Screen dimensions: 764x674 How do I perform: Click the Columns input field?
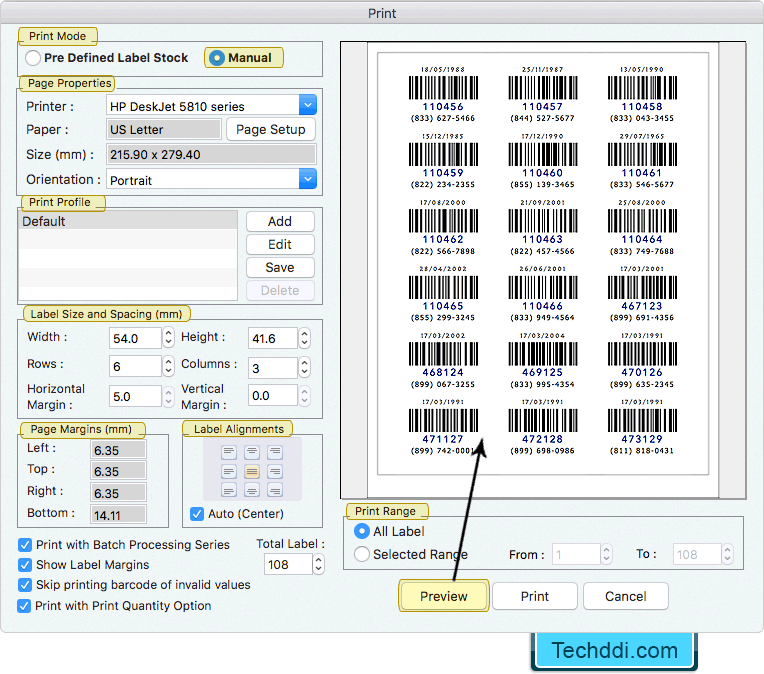[x=272, y=367]
